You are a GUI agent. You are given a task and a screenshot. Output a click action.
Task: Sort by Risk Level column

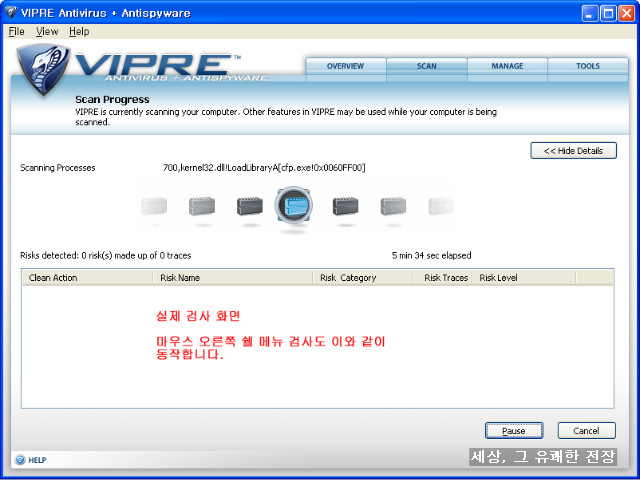coord(524,278)
